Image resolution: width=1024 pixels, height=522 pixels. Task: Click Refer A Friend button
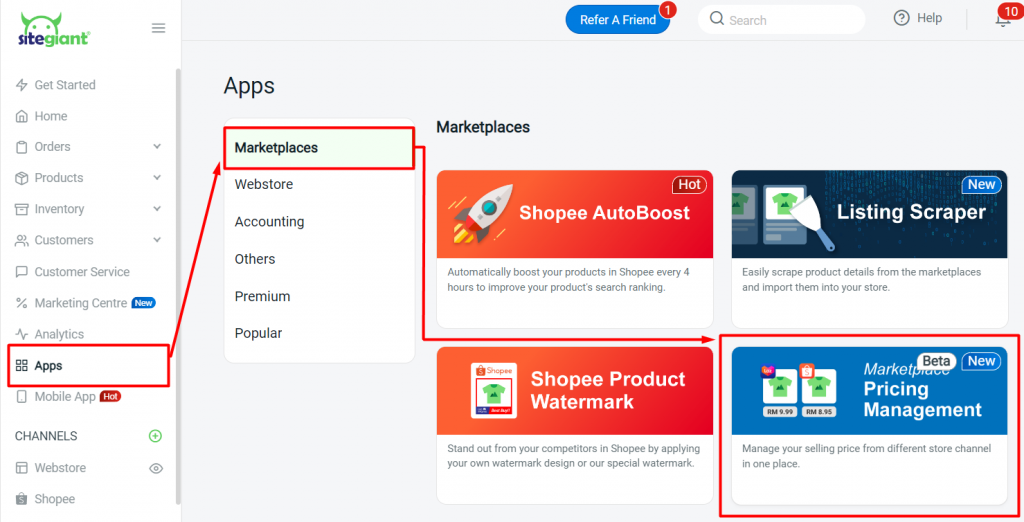[x=618, y=20]
